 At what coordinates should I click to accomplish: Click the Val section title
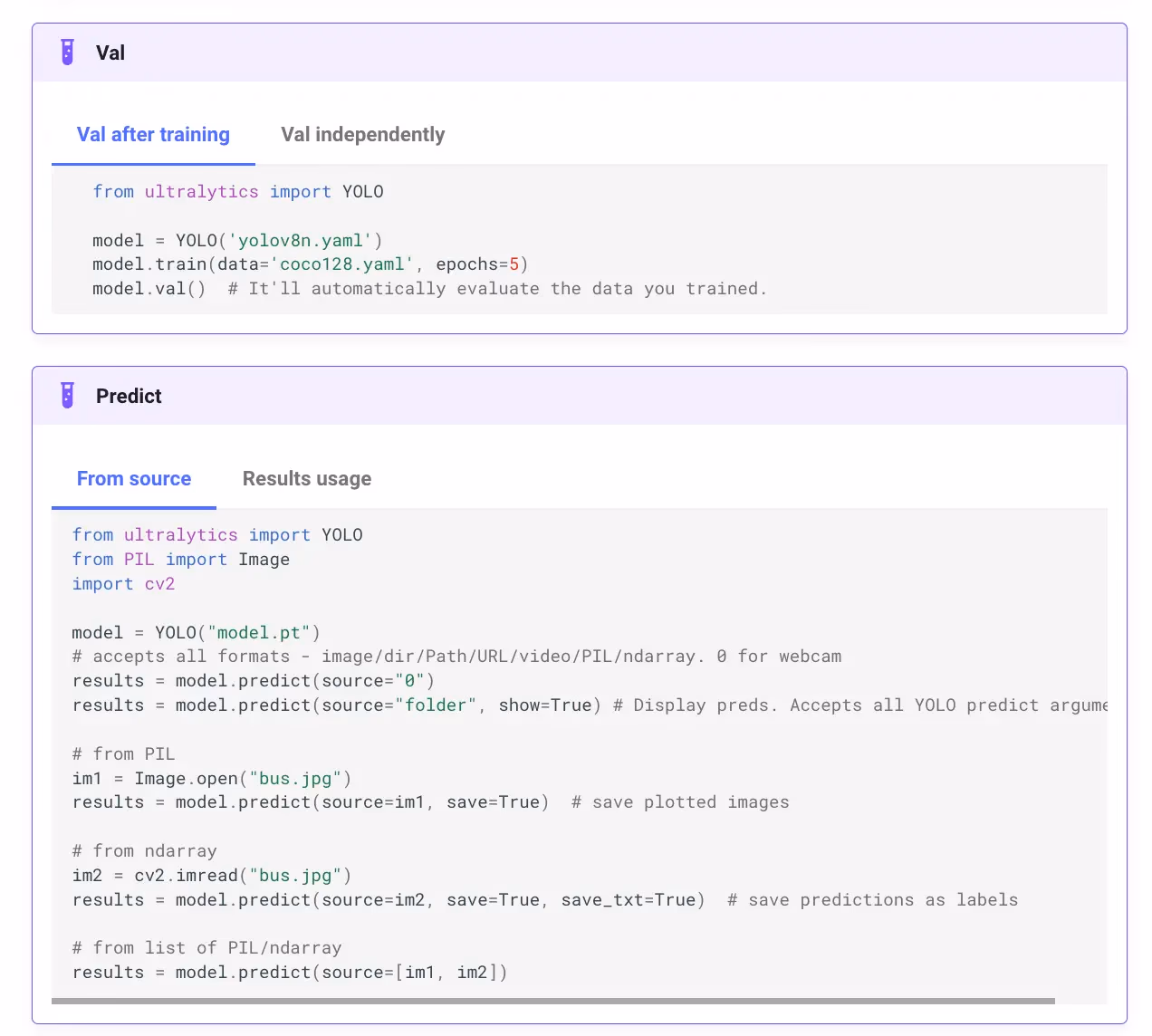pyautogui.click(x=110, y=53)
